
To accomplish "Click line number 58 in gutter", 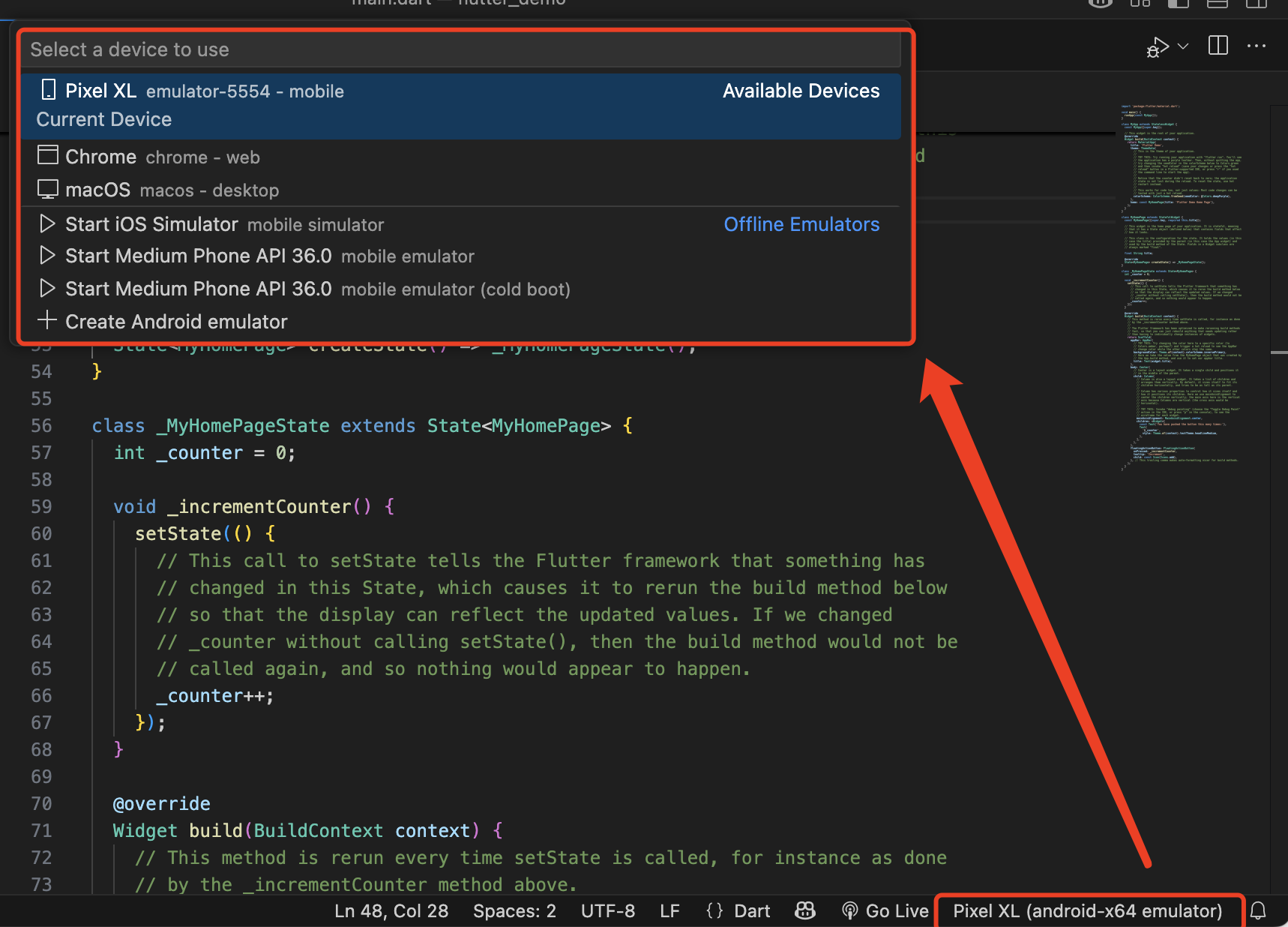I will click(41, 480).
